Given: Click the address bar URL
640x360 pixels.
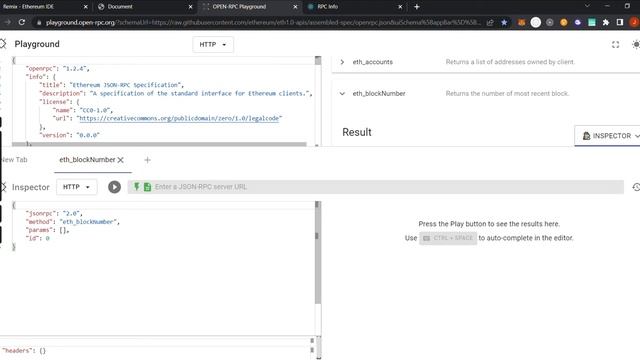Looking at the screenshot, I should (263, 22).
